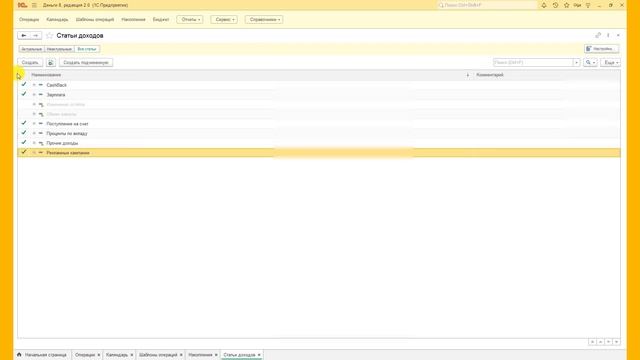
Task: Toggle the checkmark for Зарплата
Action: 24,94
